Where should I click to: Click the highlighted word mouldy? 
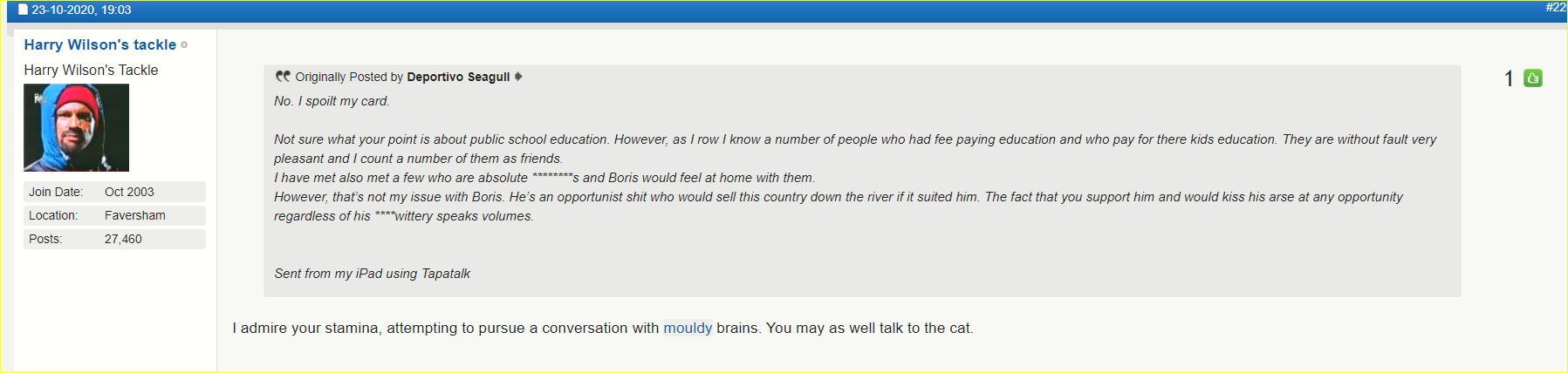point(688,329)
